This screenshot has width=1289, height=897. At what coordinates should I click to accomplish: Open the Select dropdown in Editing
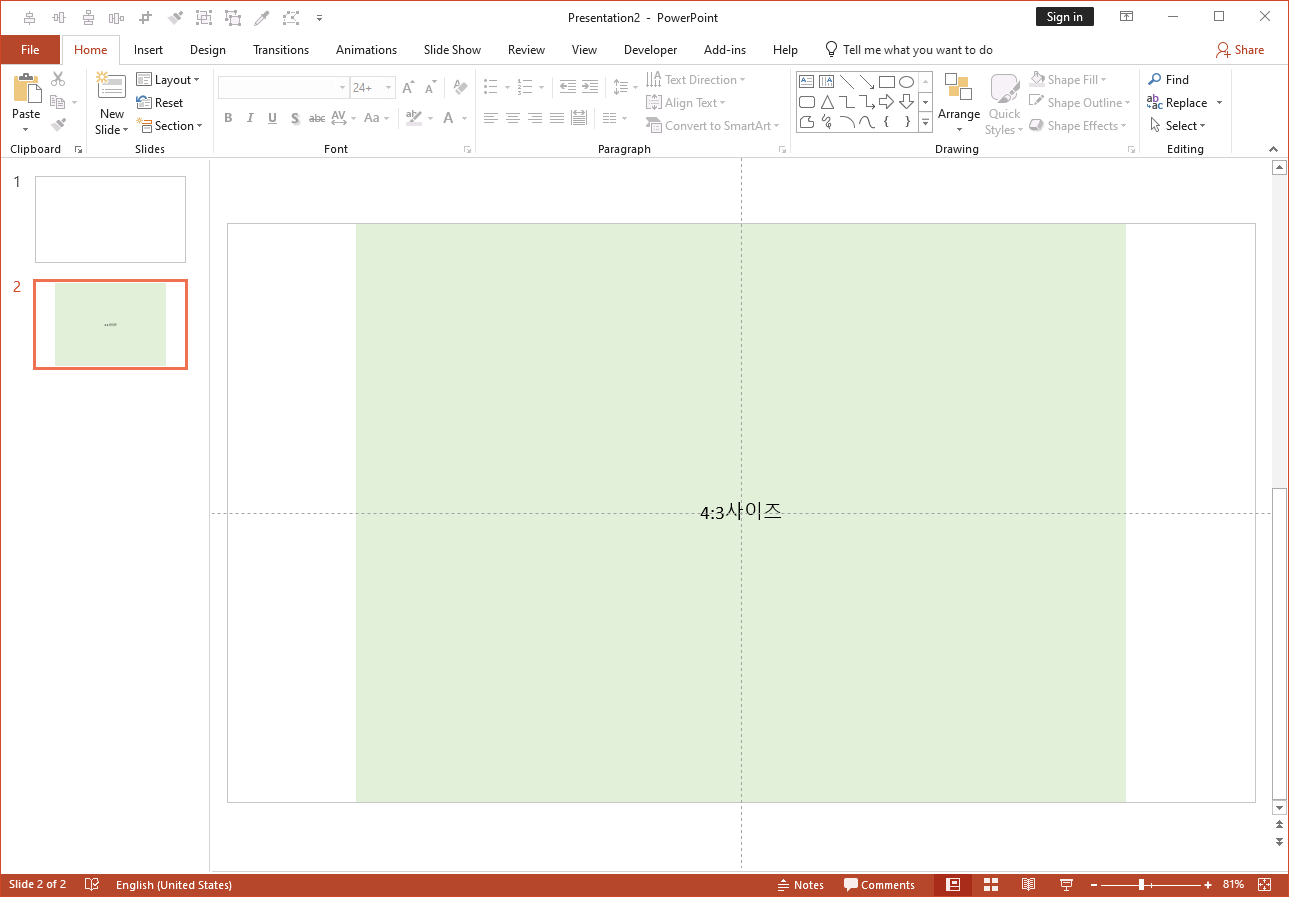point(1178,126)
